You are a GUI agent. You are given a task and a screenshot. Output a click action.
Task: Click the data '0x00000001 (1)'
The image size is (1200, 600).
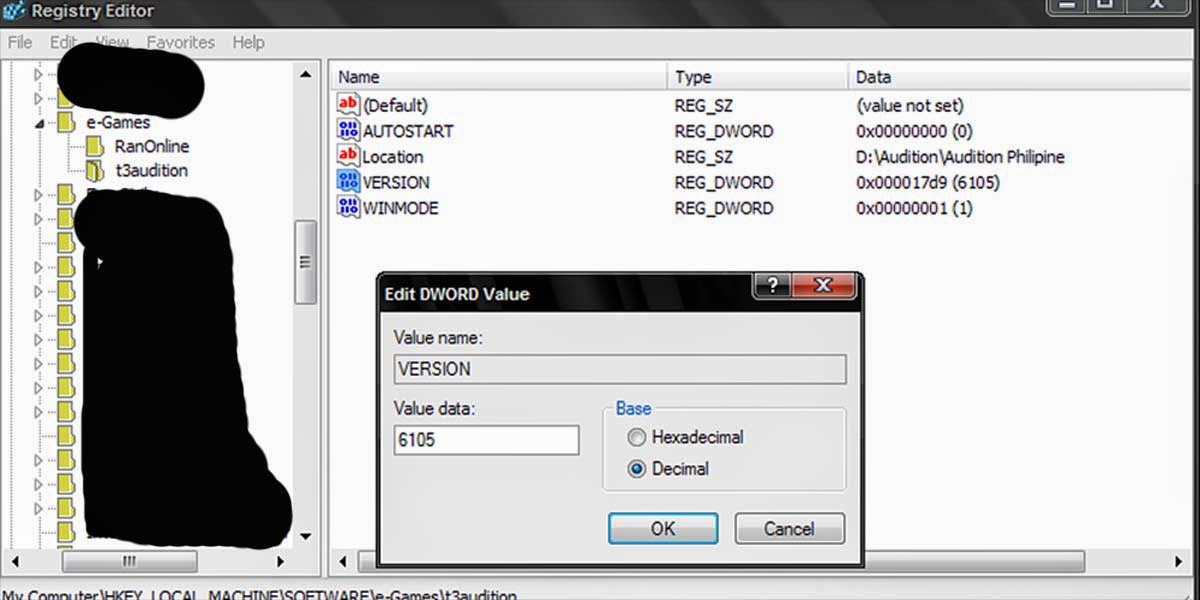[914, 208]
